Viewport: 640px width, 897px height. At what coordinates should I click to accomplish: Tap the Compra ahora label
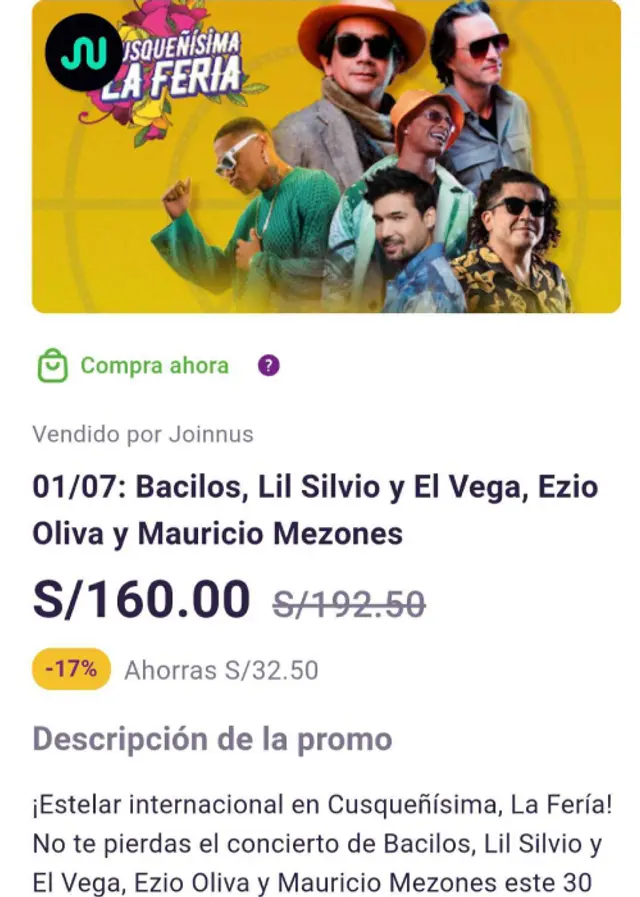point(154,366)
